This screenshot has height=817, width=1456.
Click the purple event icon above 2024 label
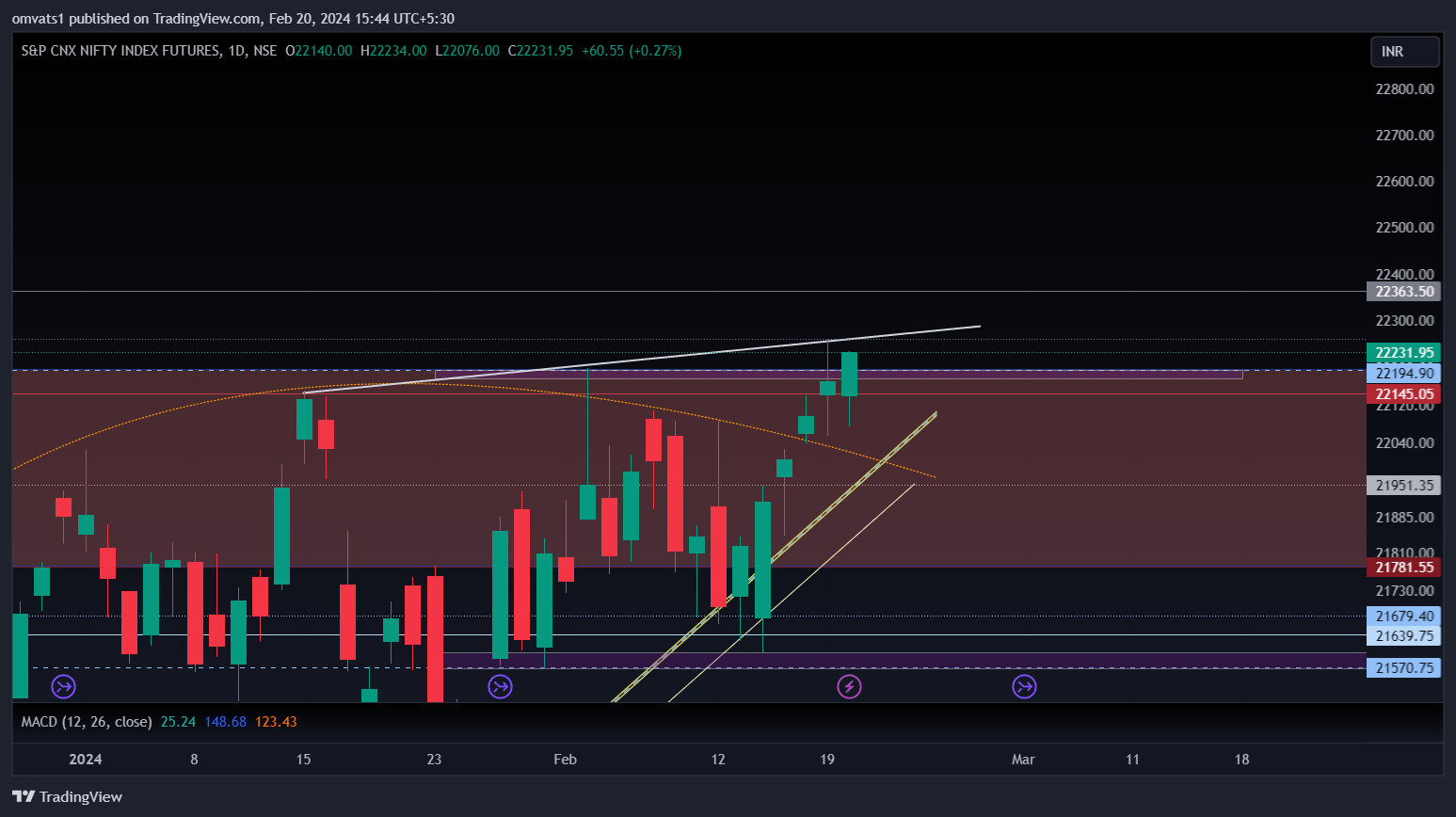pos(63,686)
